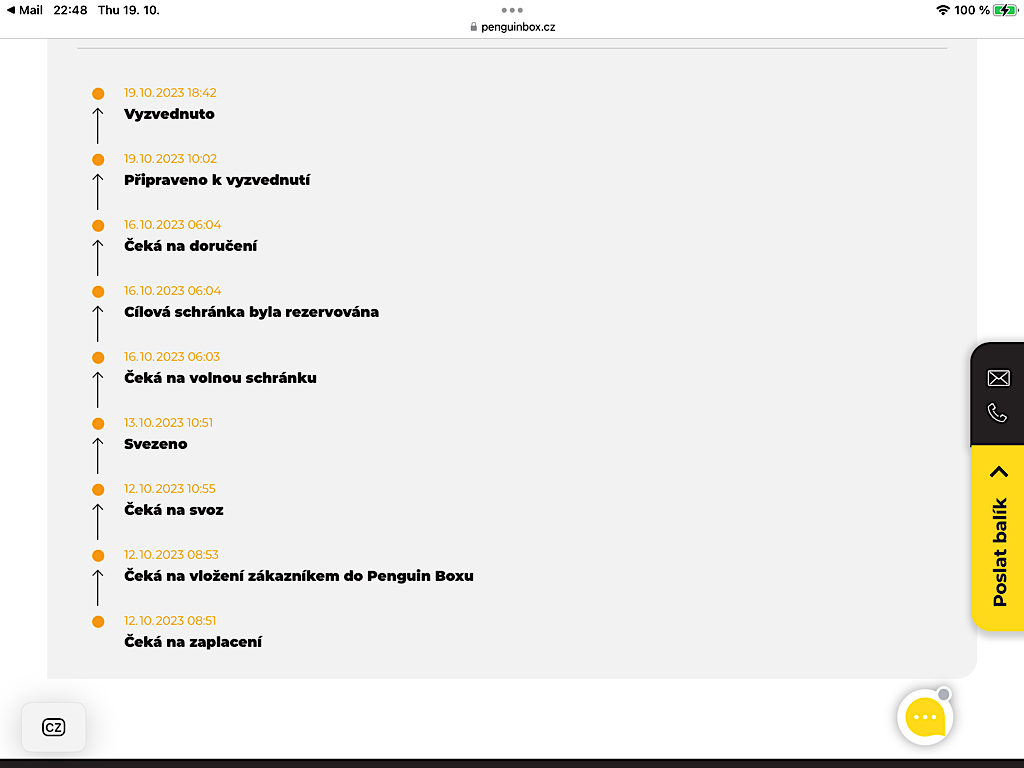Go back to the Mail app
This screenshot has width=1024, height=768.
click(x=25, y=10)
